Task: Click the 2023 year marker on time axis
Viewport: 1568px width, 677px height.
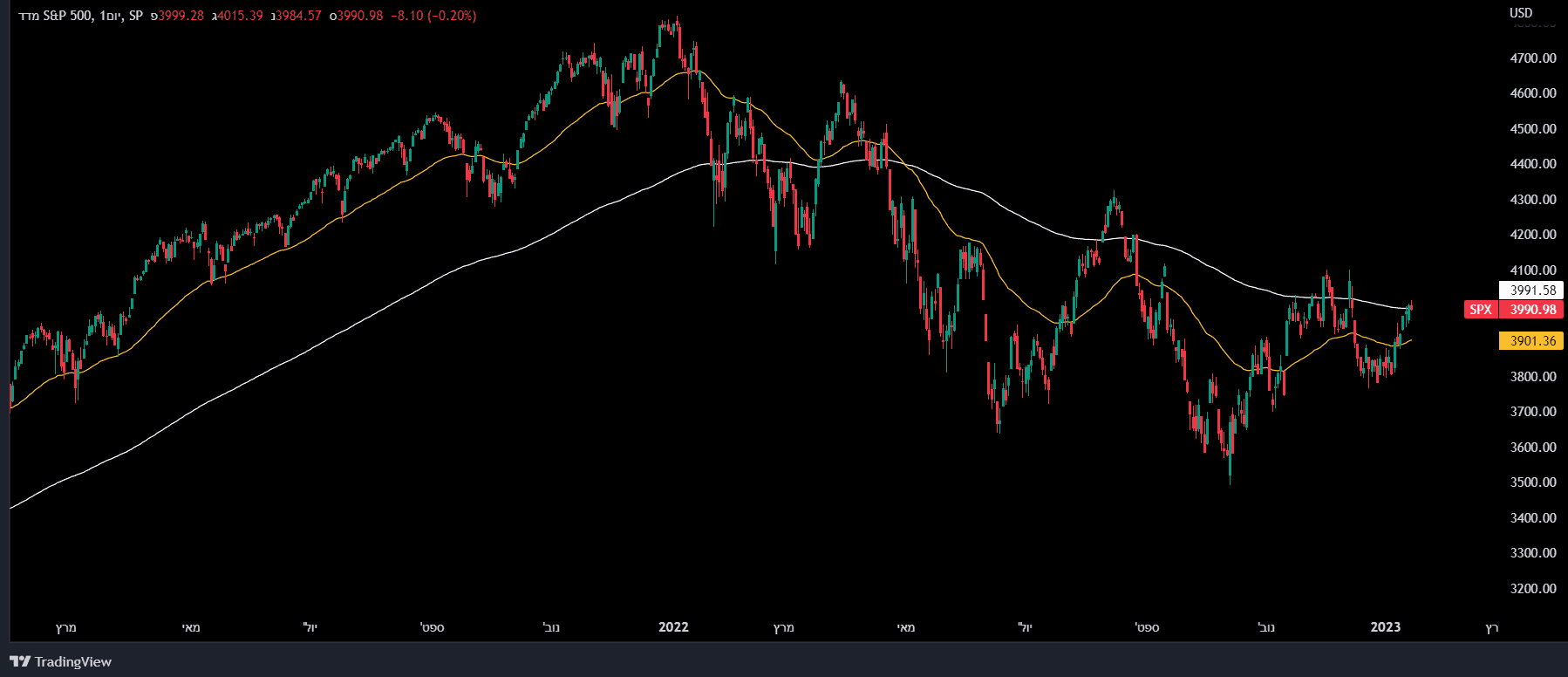Action: 1386,627
